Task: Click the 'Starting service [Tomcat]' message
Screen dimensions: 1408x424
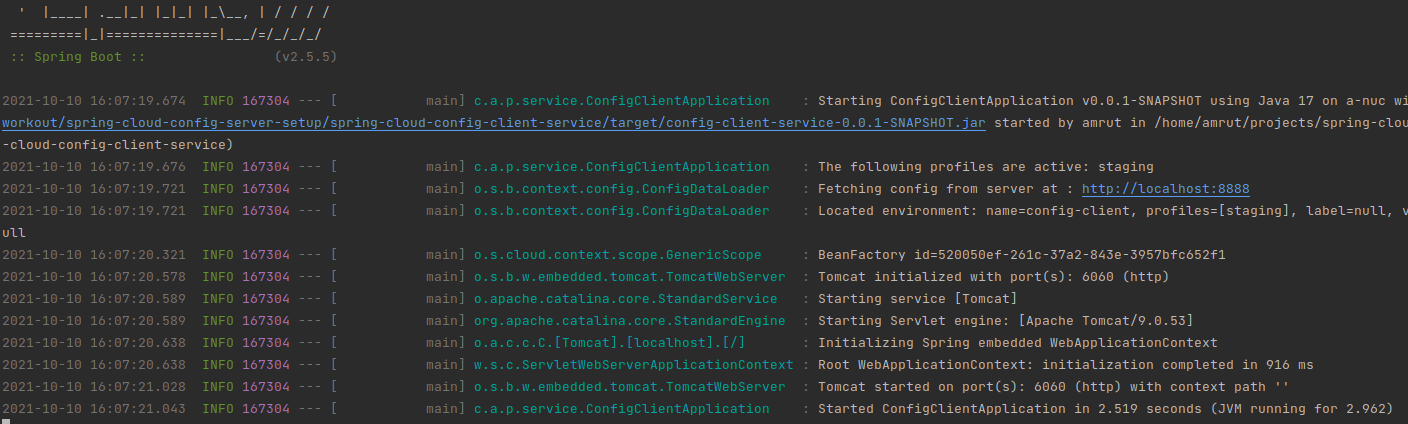Action: (x=917, y=299)
